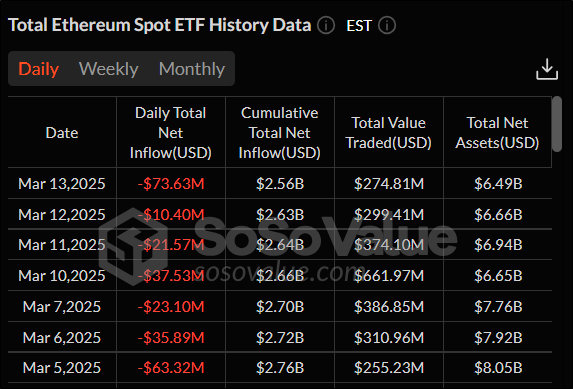
Task: Click the -$63.32M inflow cell
Action: point(171,368)
